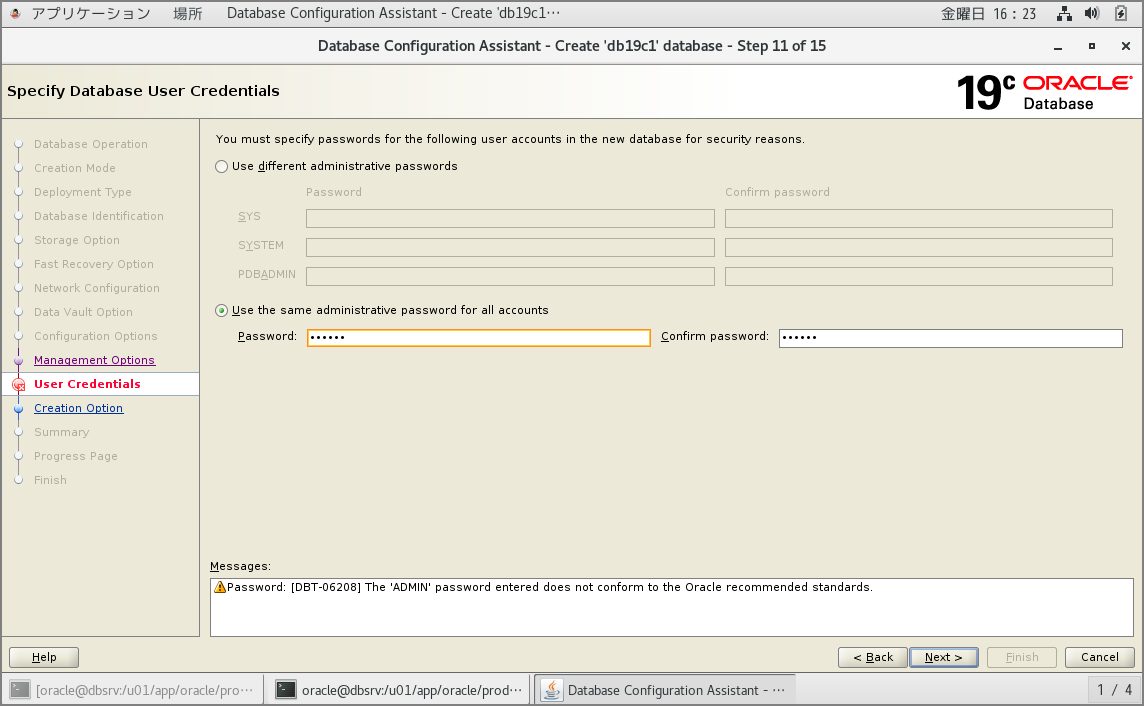Screen dimensions: 1144x706
Task: Click the Next button
Action: tap(943, 657)
